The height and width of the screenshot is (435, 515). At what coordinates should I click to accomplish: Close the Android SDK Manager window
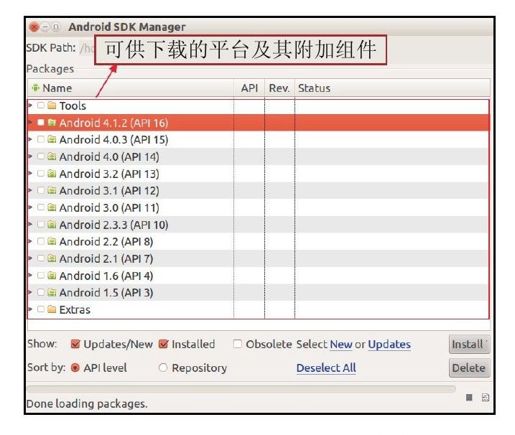coord(34,27)
